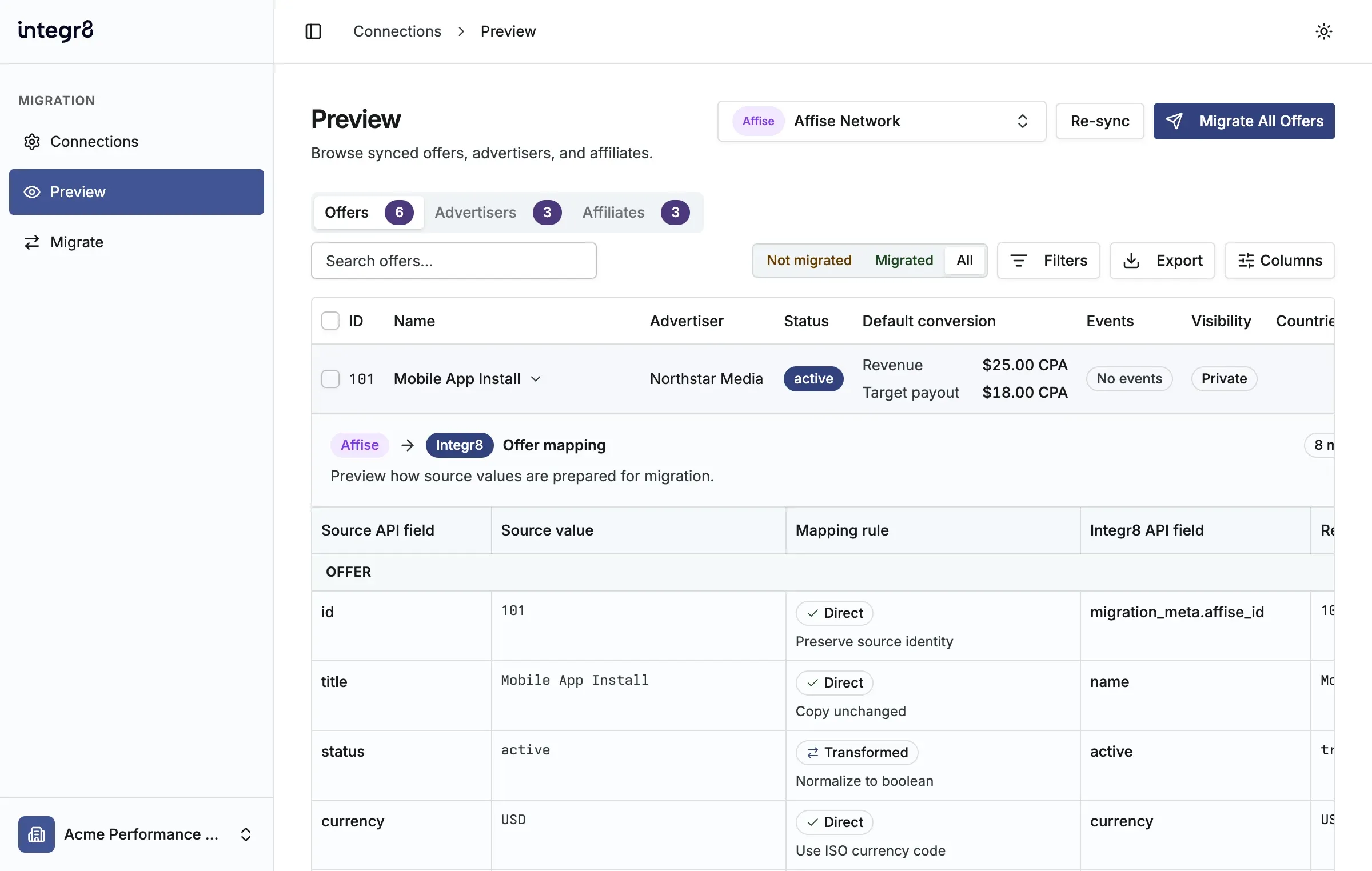Click the filter lines icon
The image size is (1372, 871).
point(1019,261)
